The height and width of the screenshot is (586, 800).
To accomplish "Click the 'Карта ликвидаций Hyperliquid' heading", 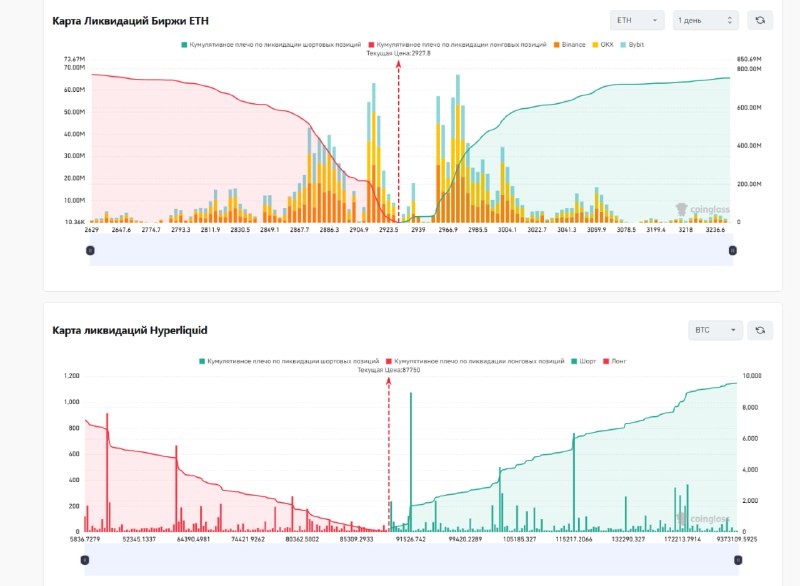I will tap(129, 330).
